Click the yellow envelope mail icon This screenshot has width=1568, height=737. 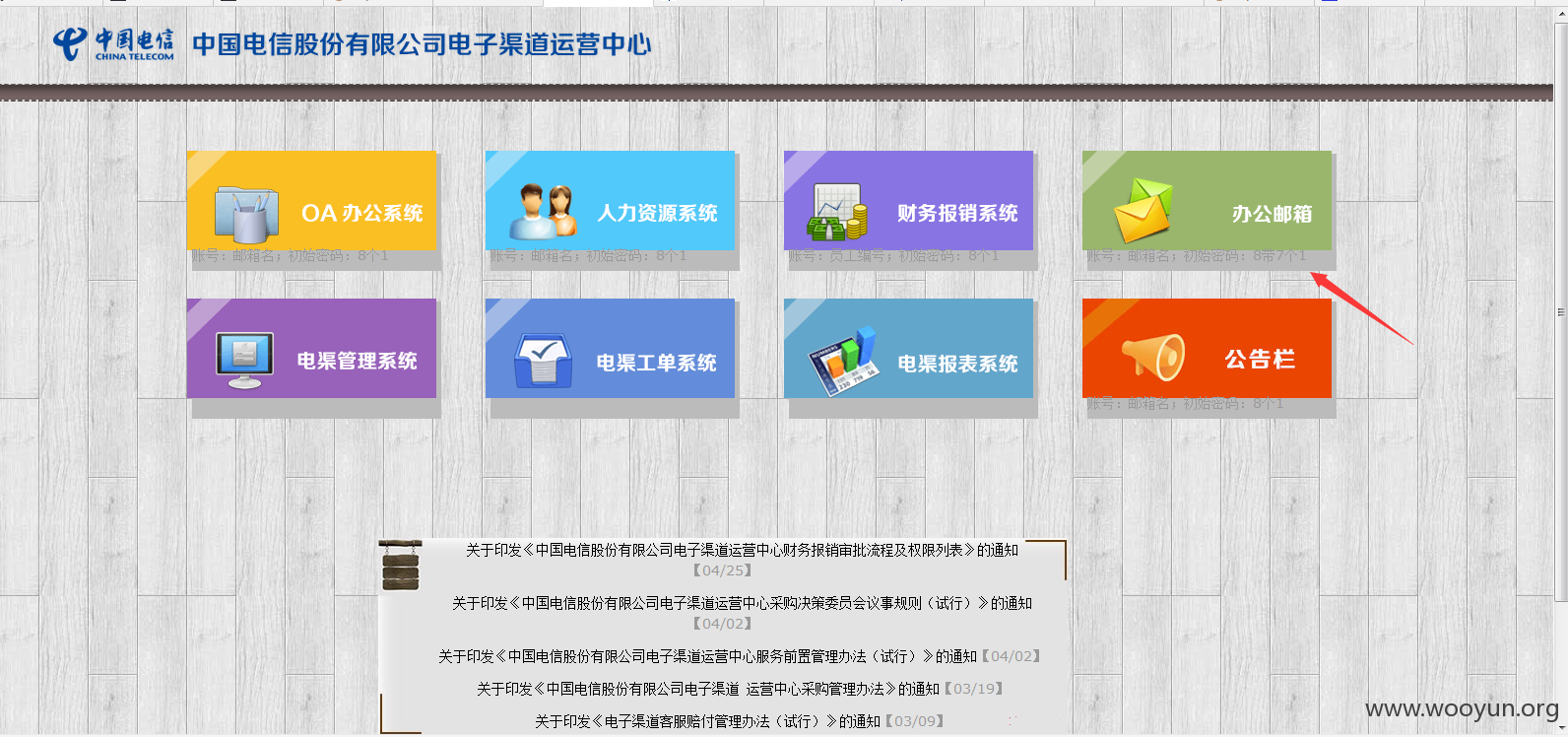click(1143, 211)
